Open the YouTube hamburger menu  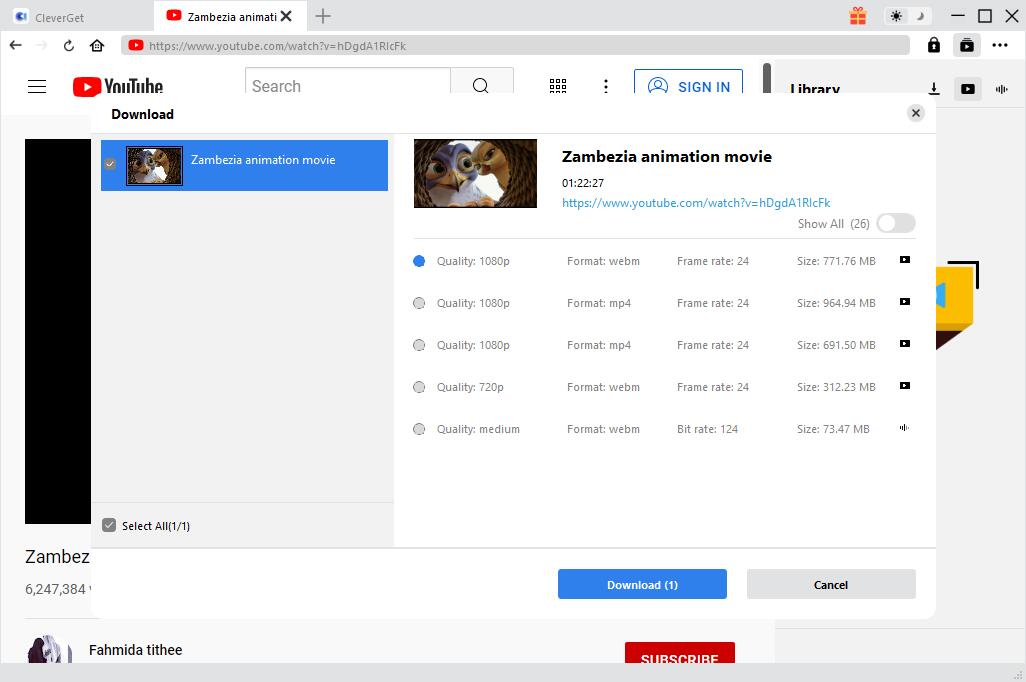tap(36, 86)
